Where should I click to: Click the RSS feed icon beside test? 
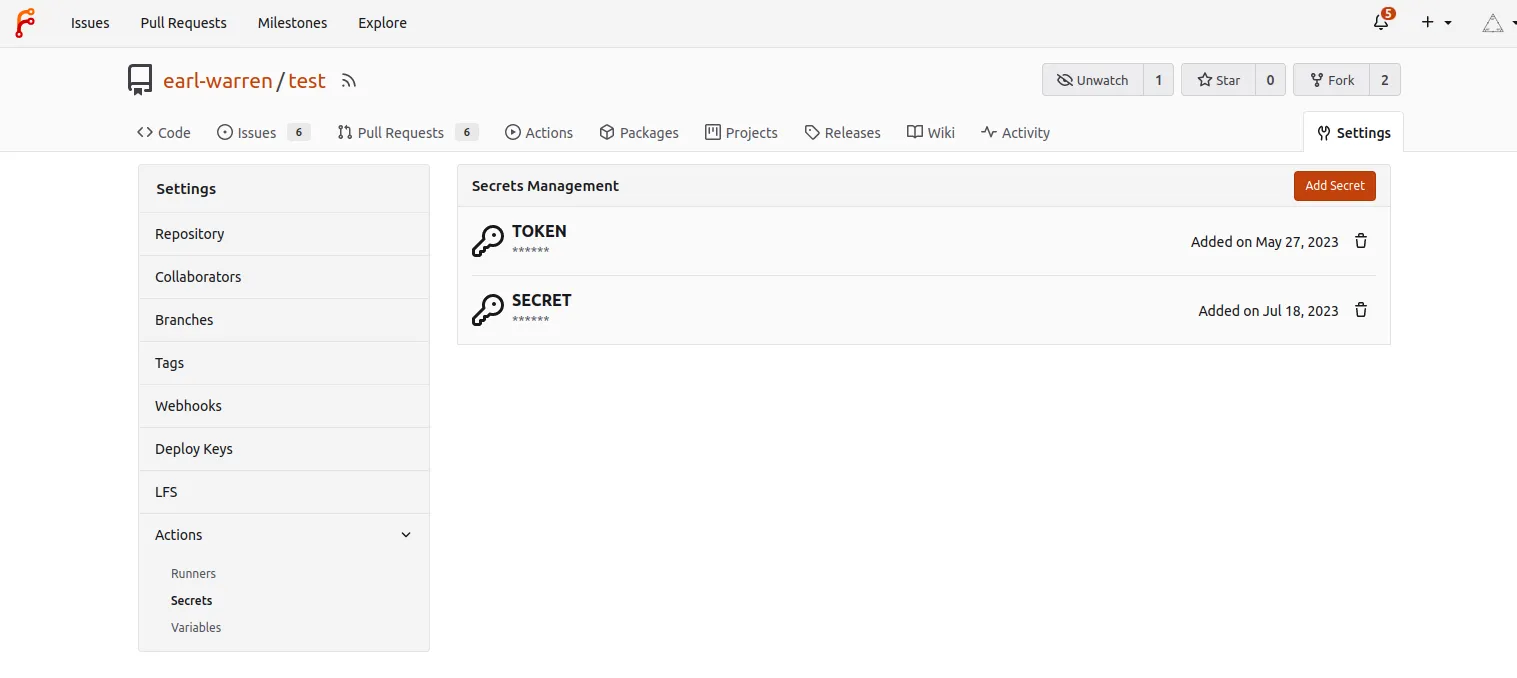[x=348, y=81]
